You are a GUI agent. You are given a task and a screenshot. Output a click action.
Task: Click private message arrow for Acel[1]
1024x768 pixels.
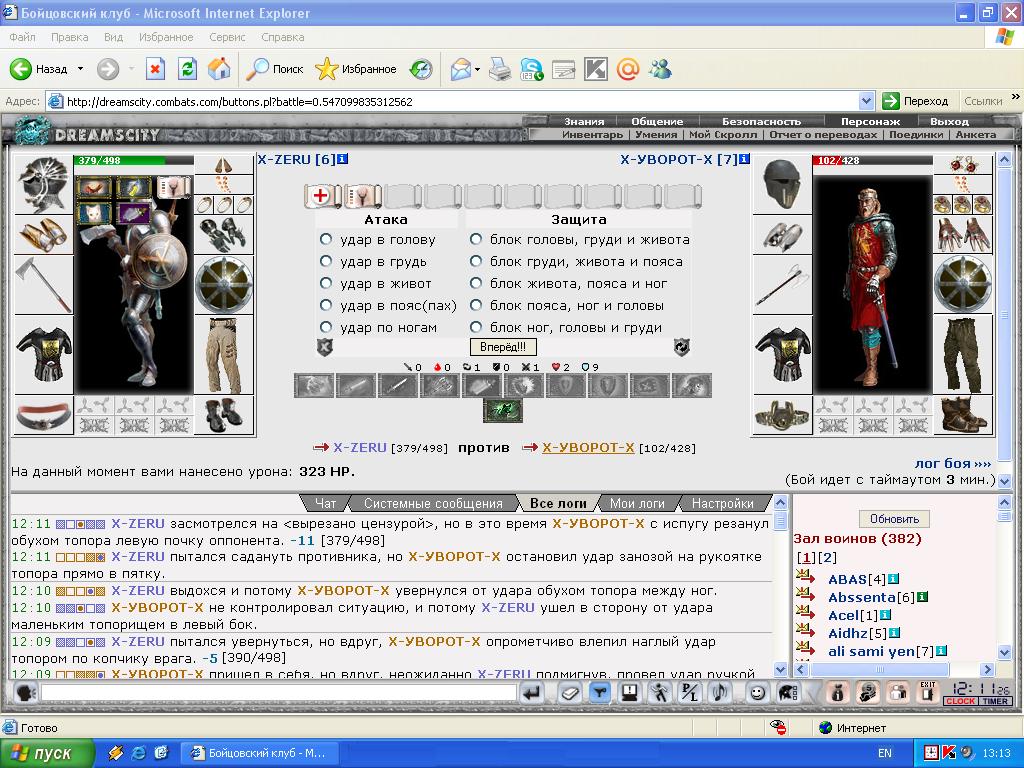coord(806,614)
